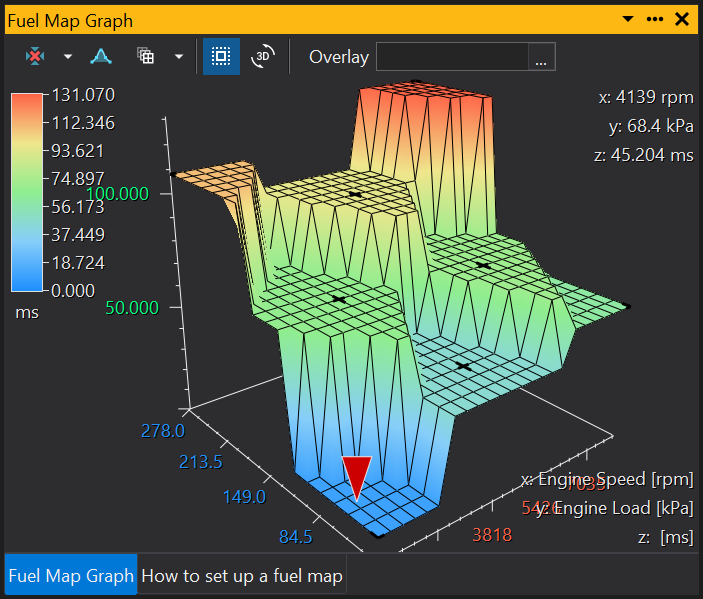Click the Overlay label text

[x=338, y=57]
